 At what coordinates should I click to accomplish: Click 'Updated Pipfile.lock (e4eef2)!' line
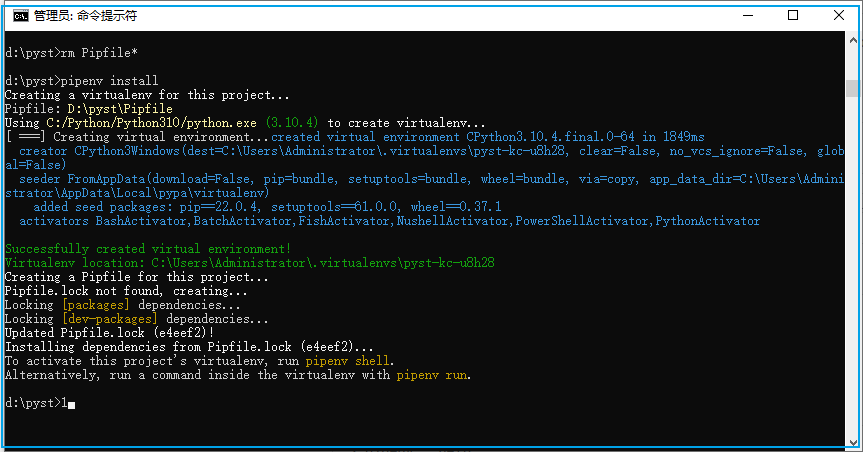pyautogui.click(x=109, y=333)
